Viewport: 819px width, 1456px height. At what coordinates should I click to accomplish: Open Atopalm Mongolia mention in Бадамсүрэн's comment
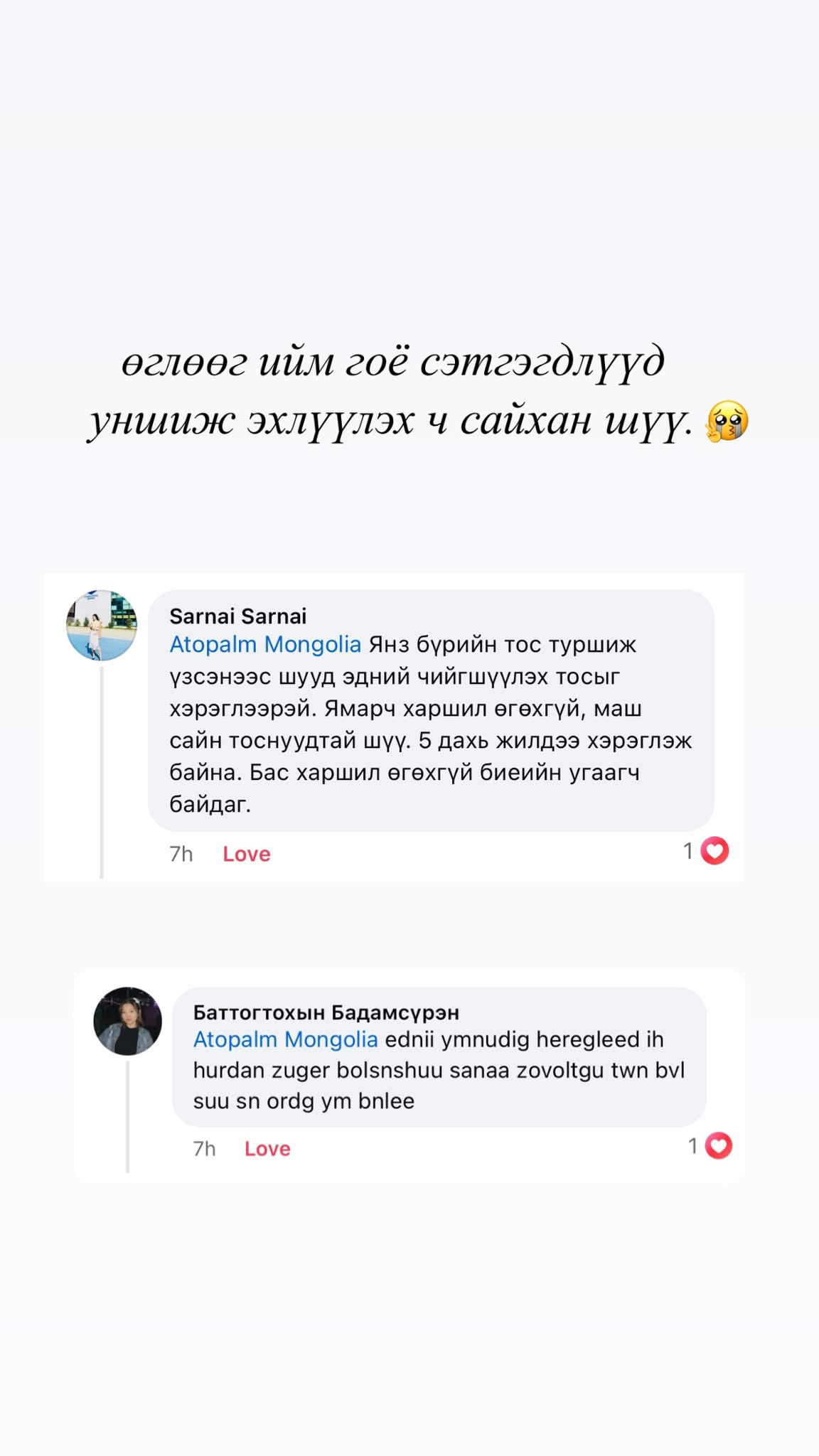click(x=285, y=1039)
